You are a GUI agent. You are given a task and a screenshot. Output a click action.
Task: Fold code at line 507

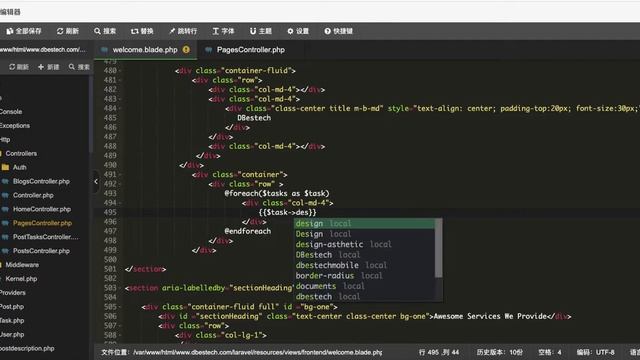click(120, 326)
